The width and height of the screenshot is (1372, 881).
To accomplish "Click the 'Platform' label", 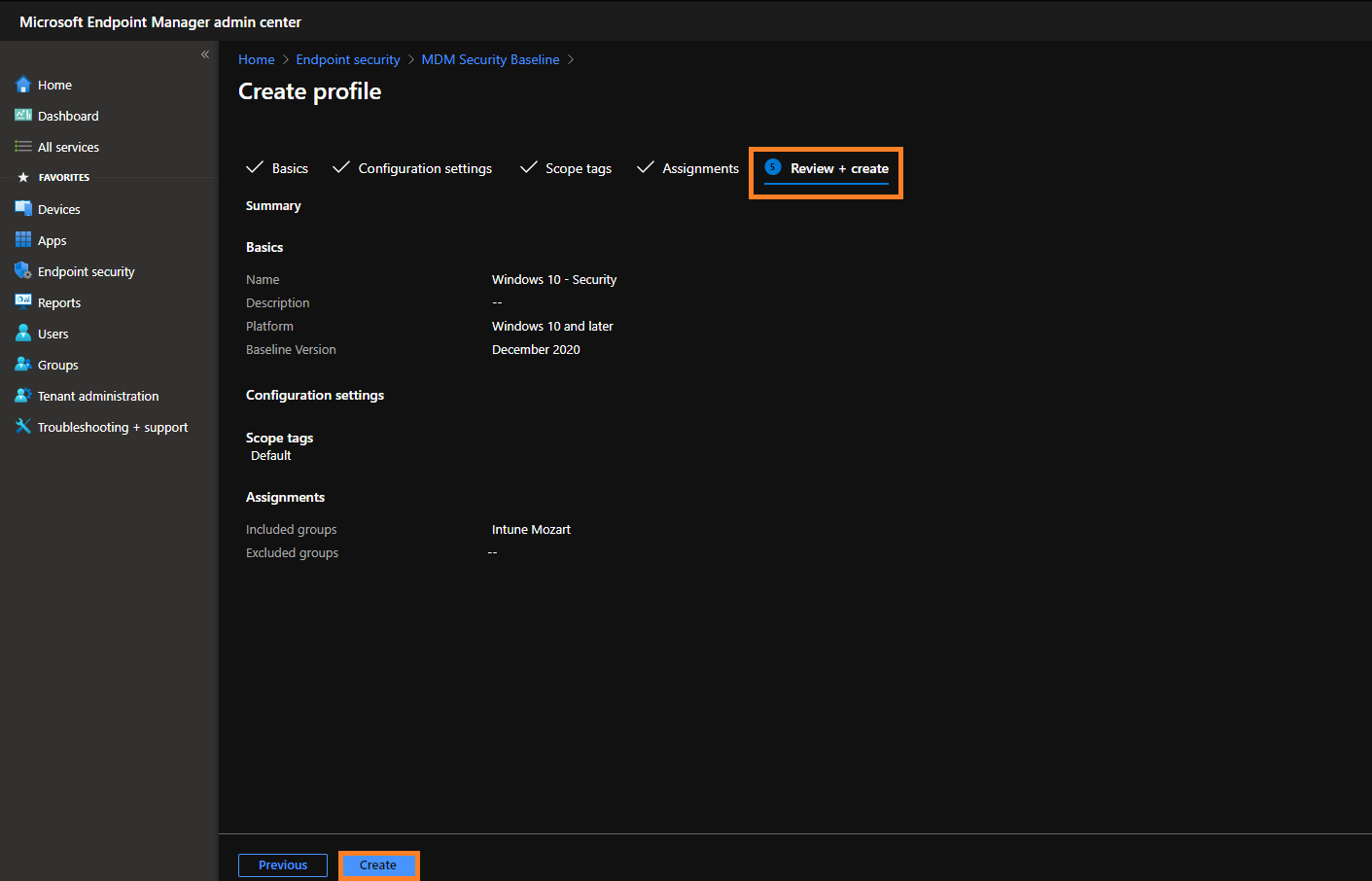I will coord(269,326).
